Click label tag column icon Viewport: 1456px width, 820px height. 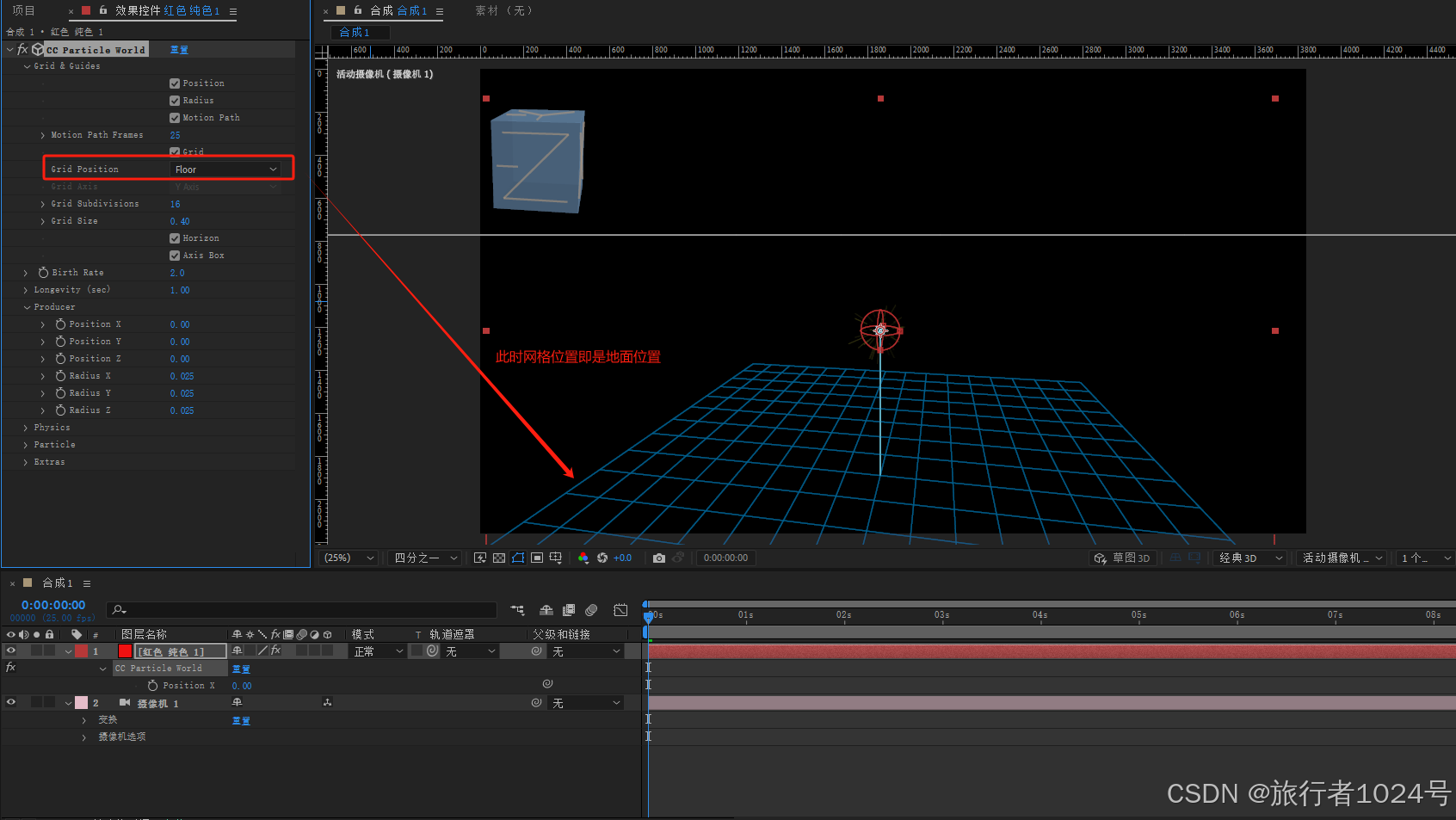(77, 634)
